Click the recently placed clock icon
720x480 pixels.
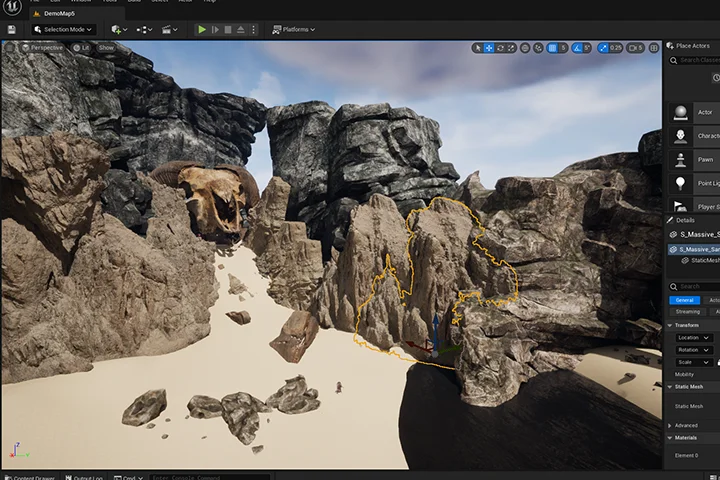(x=716, y=78)
